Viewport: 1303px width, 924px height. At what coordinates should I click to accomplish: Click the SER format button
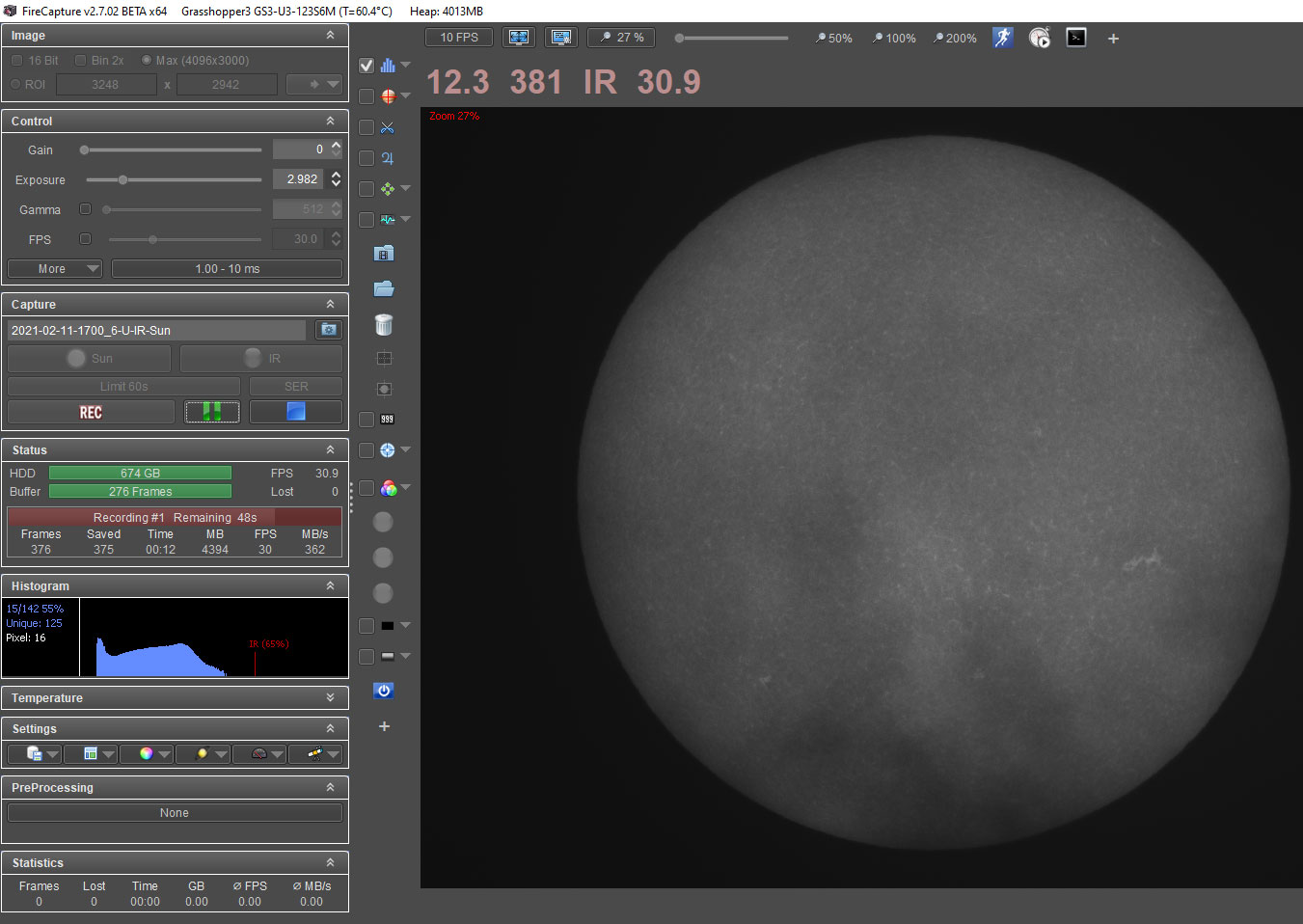point(296,387)
